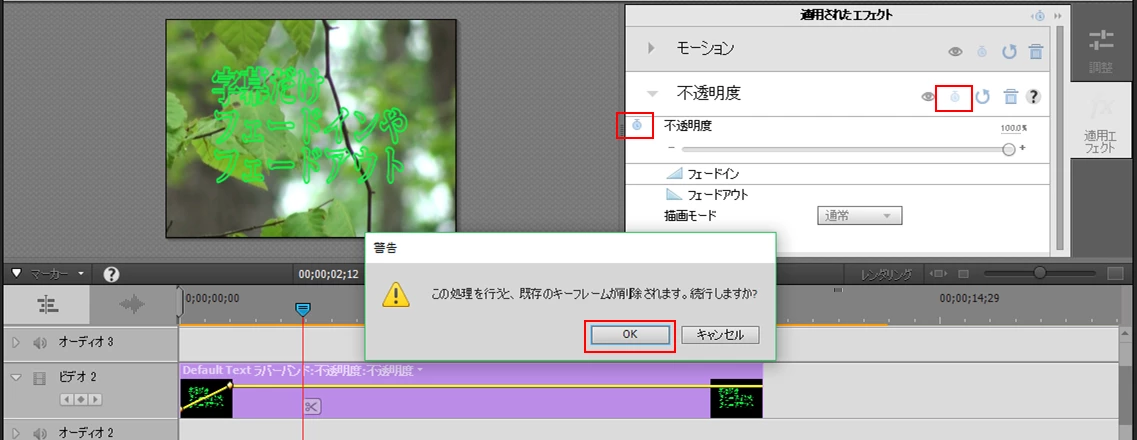Click the 100.0% opacity value
The image size is (1137, 440).
[x=1013, y=128]
